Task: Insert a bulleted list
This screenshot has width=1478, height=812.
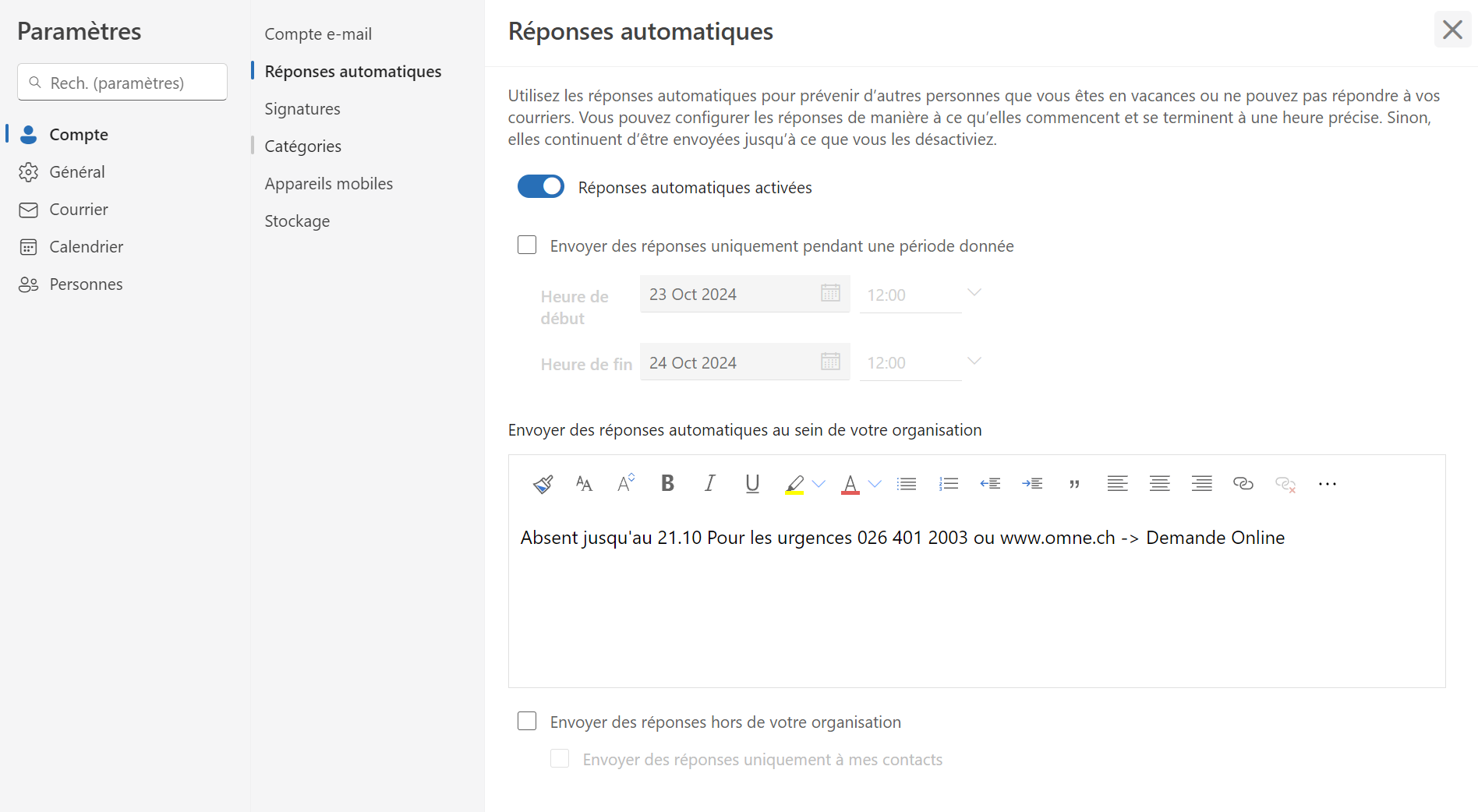Action: tap(906, 484)
